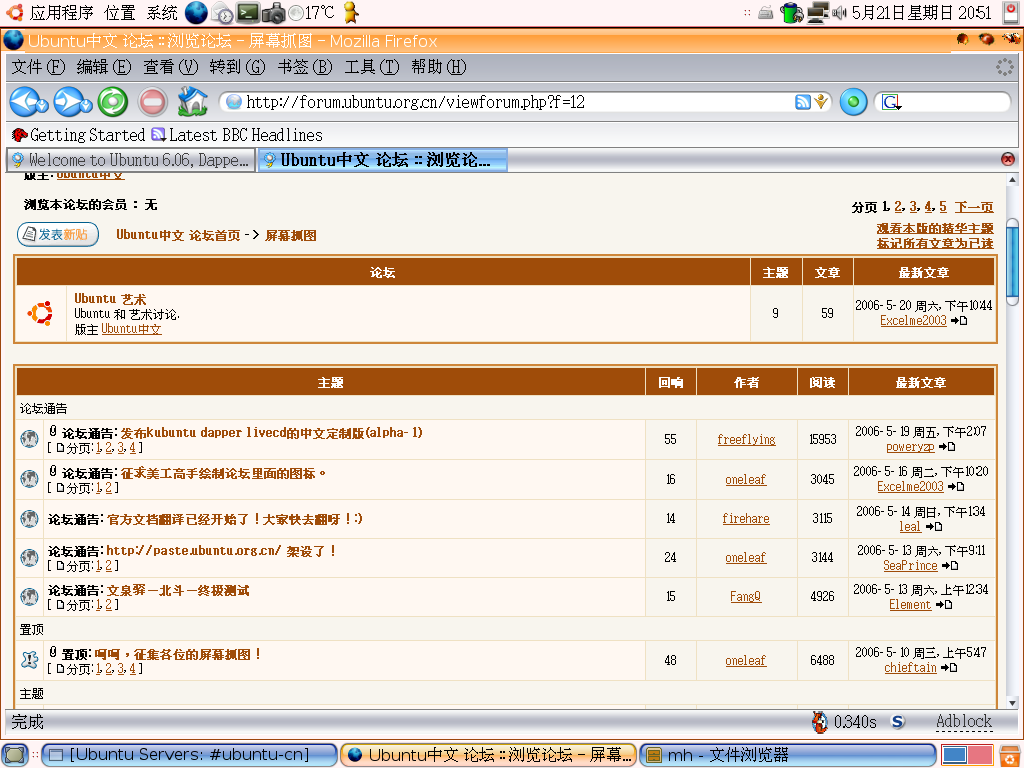Click the address bar URL field
1024x768 pixels.
516,102
